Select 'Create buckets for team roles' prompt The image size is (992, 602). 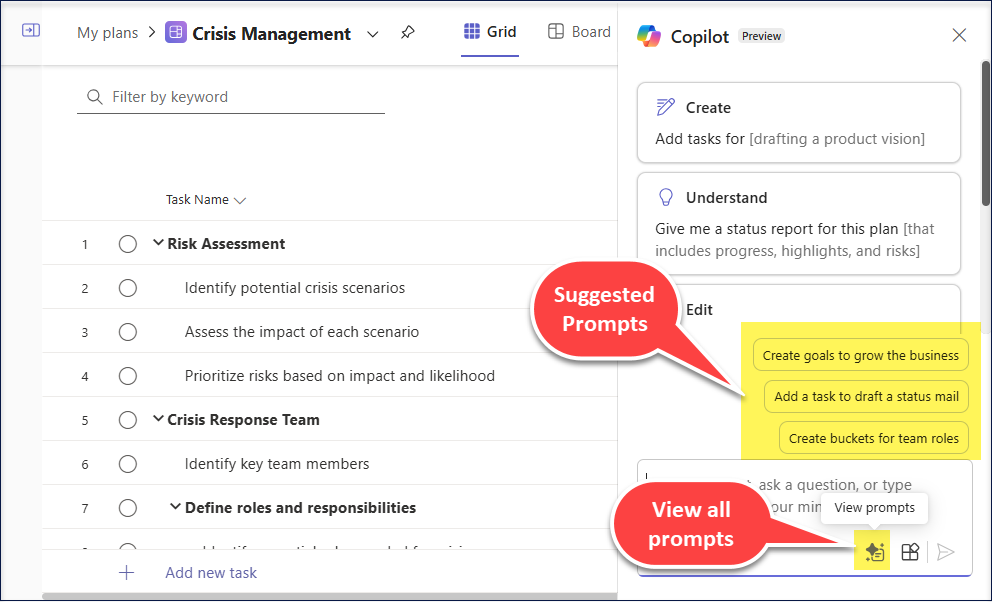[x=873, y=438]
